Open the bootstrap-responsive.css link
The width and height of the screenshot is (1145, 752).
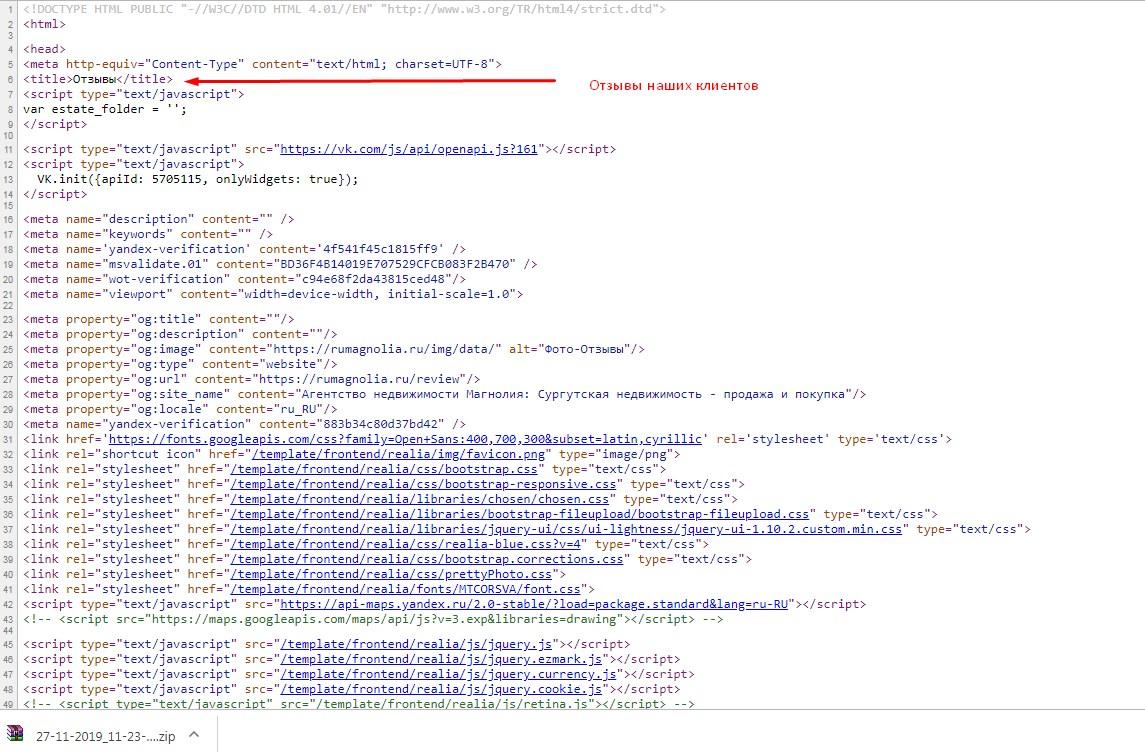point(424,484)
